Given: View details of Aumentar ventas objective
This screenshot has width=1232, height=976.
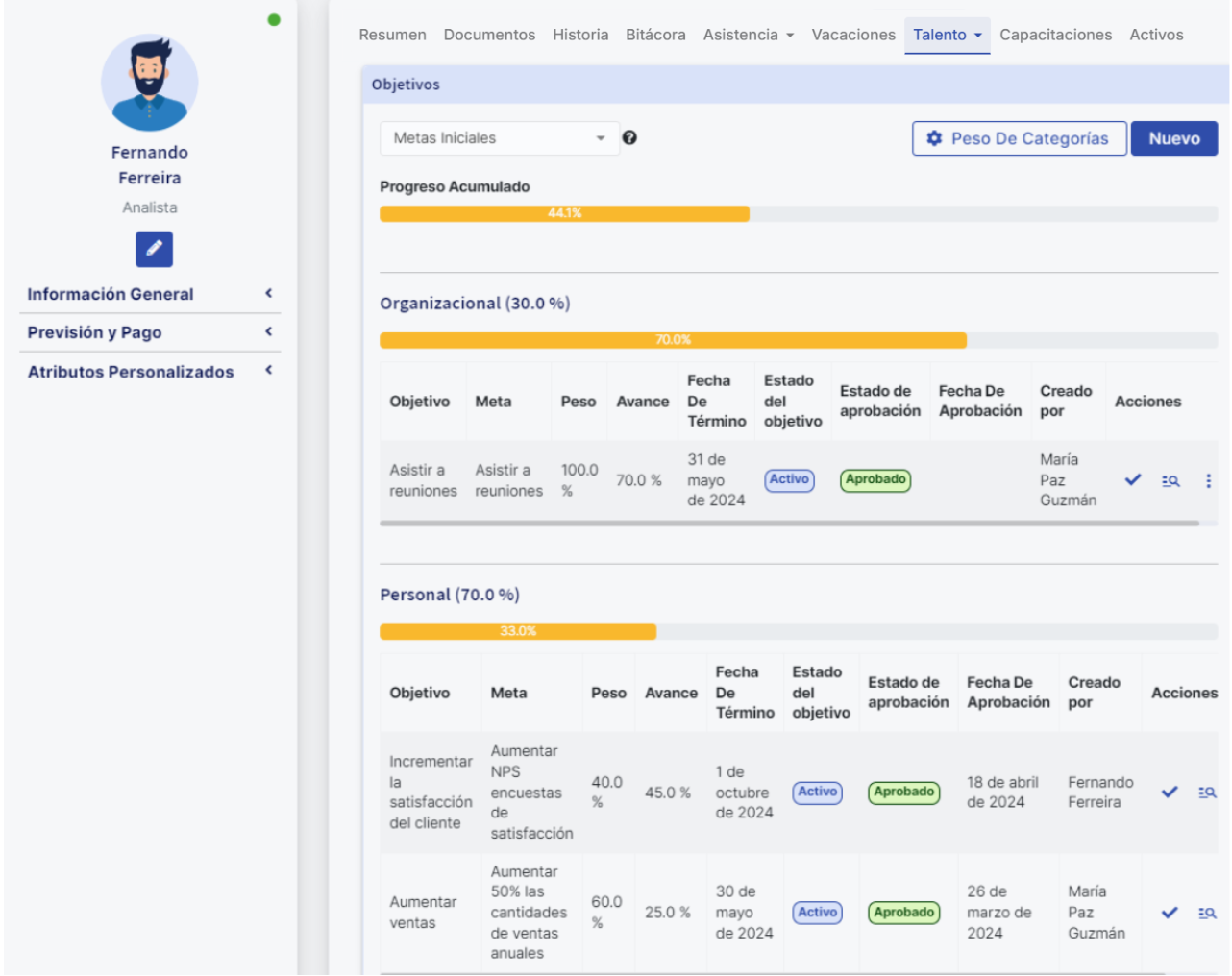Looking at the screenshot, I should (1207, 913).
